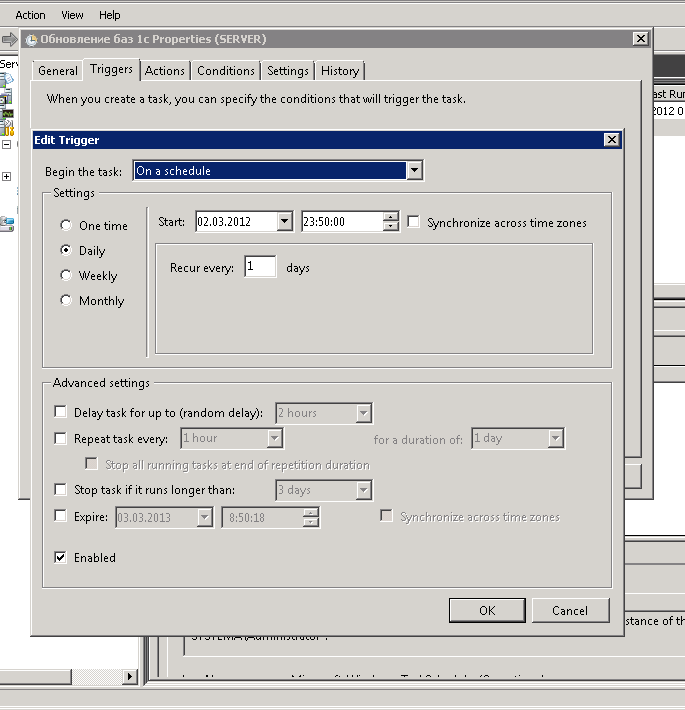
Task: Open the Begin the task dropdown
Action: pos(414,171)
